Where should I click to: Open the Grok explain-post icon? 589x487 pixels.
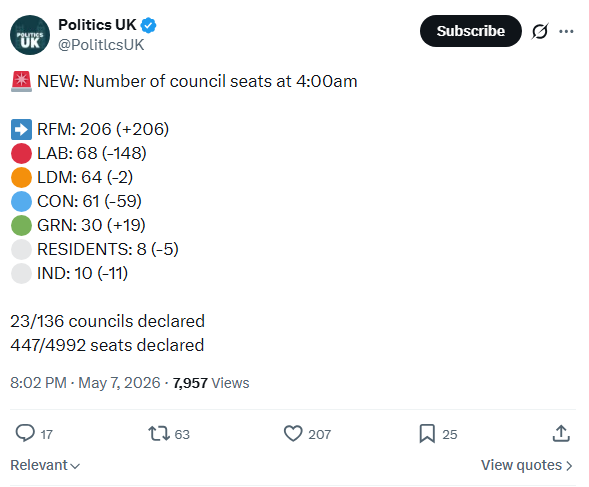pyautogui.click(x=540, y=31)
